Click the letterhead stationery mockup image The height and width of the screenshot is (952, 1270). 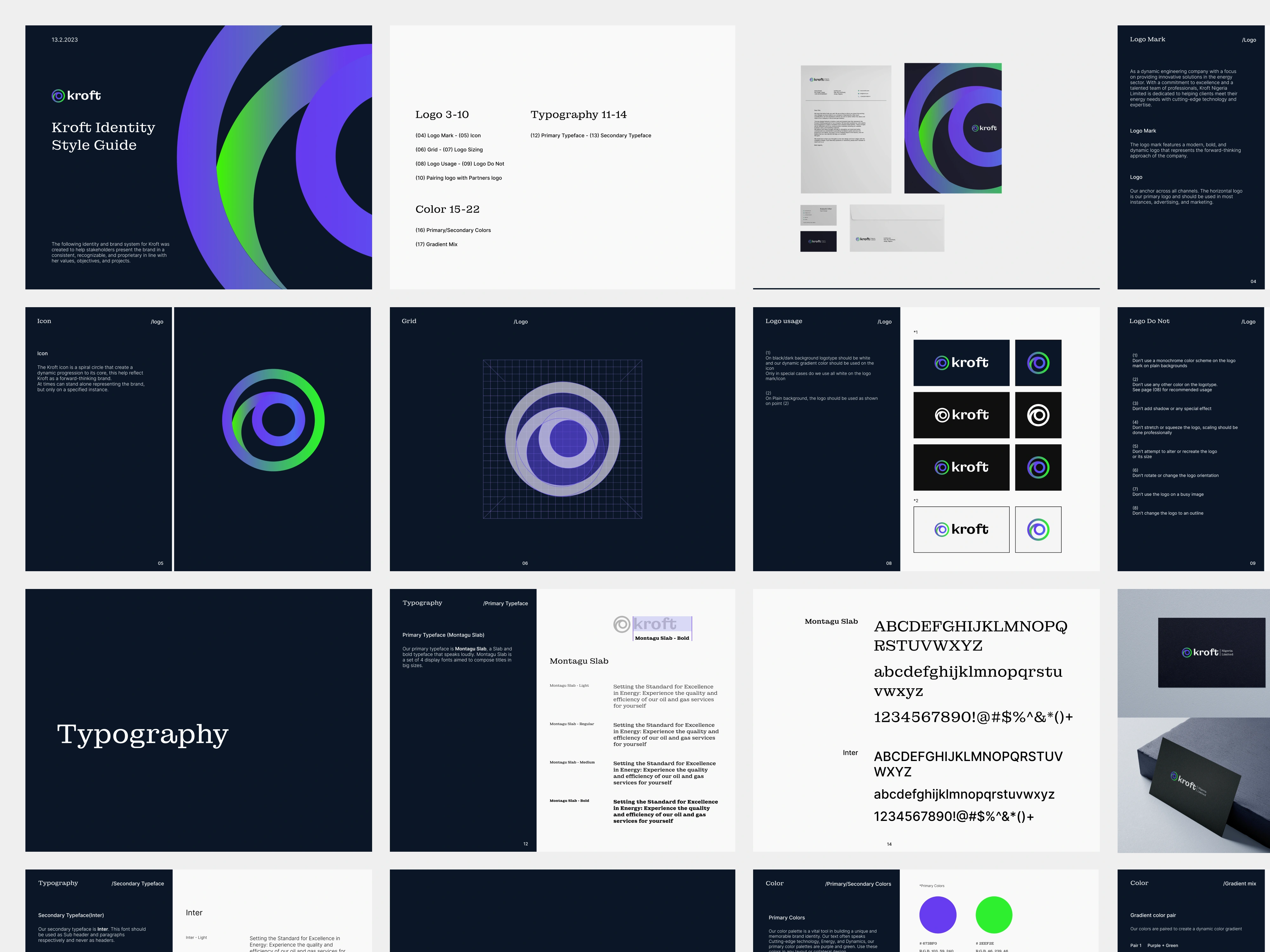846,129
